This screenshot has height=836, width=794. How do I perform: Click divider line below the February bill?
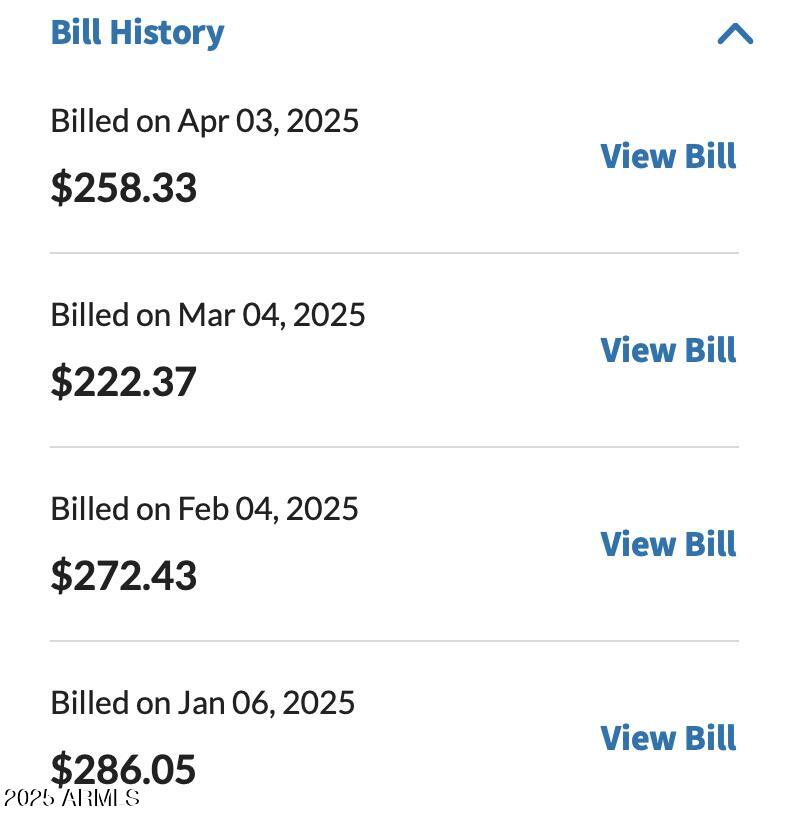point(394,641)
